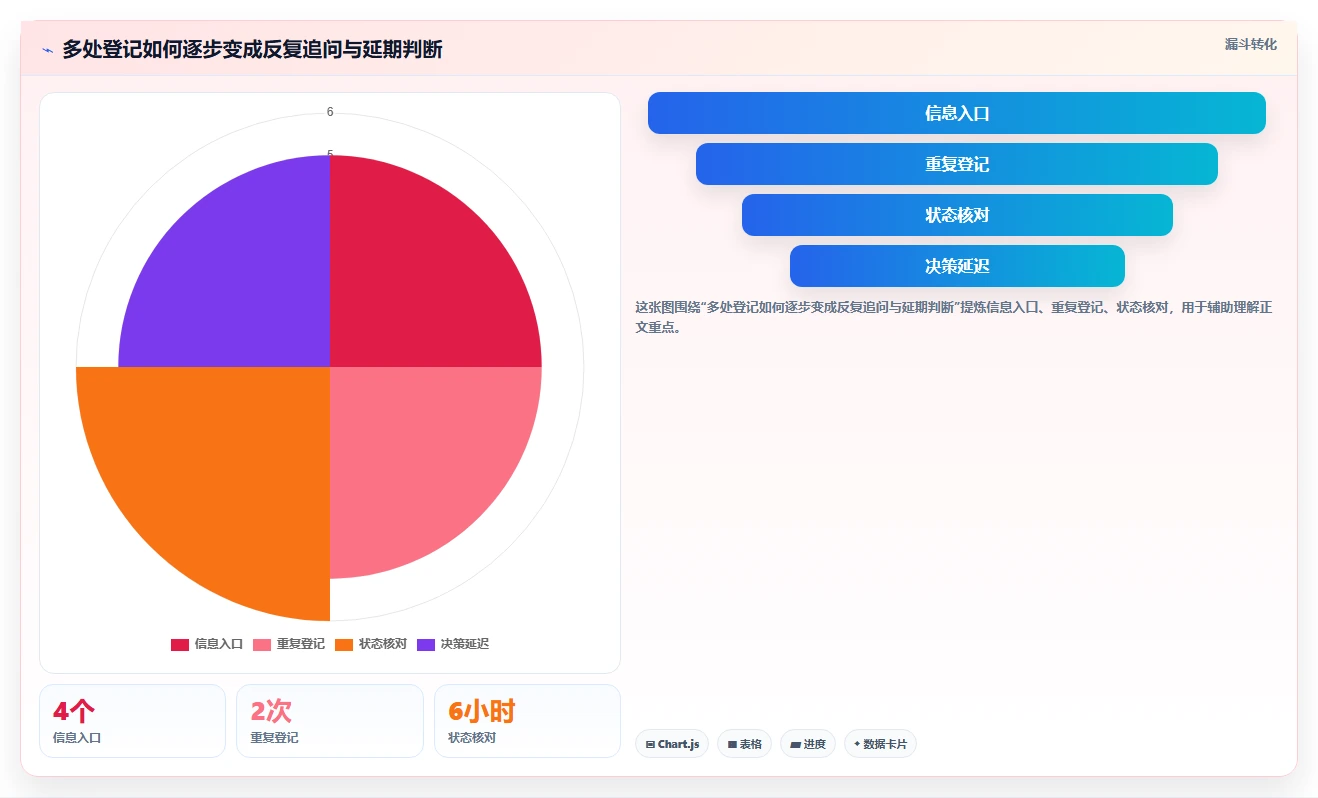The width and height of the screenshot is (1318, 798).
Task: Click the lightning icon beside the title
Action: 47,50
